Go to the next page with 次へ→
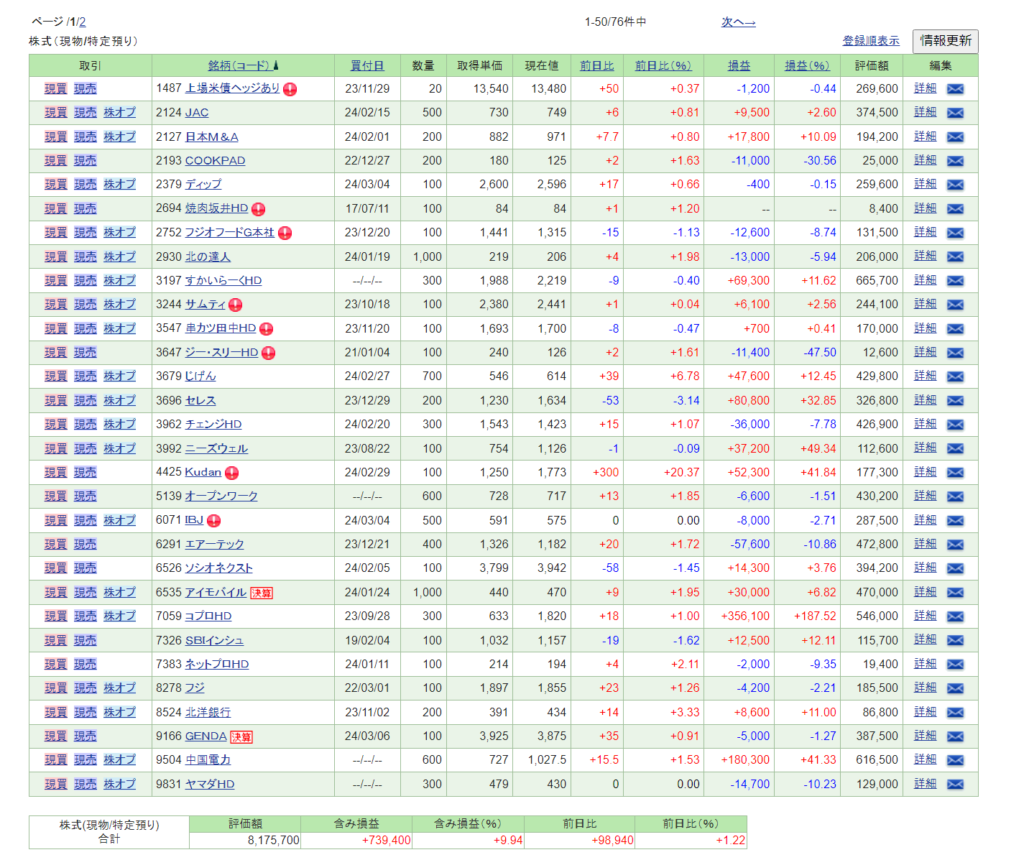This screenshot has height=860, width=1024. [738, 22]
